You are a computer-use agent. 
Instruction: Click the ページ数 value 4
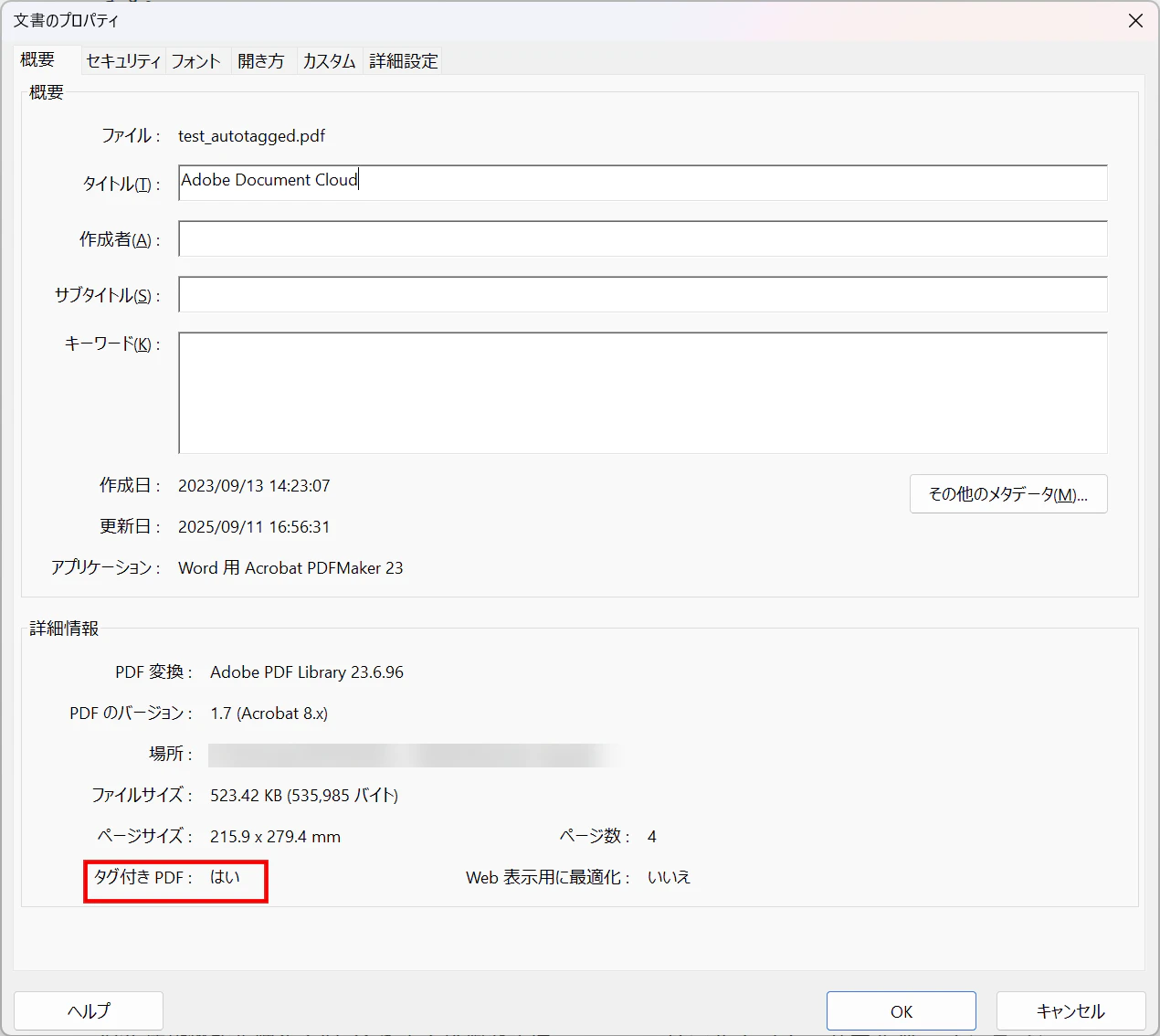[652, 837]
